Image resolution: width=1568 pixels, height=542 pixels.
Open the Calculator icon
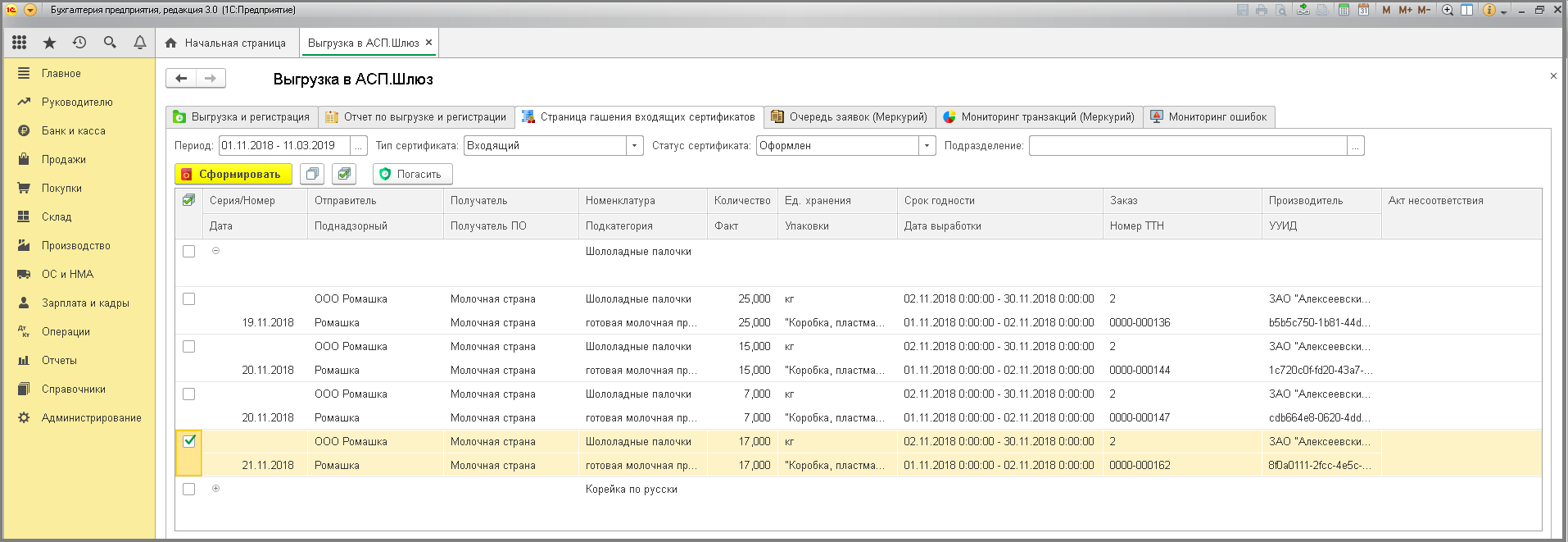click(1344, 10)
